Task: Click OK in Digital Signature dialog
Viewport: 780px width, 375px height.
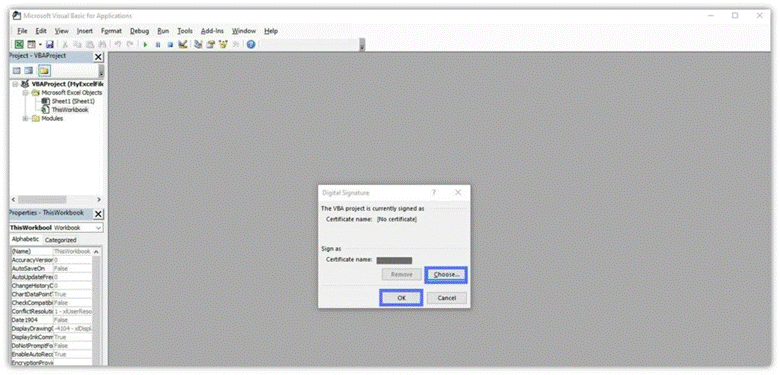Action: 401,298
